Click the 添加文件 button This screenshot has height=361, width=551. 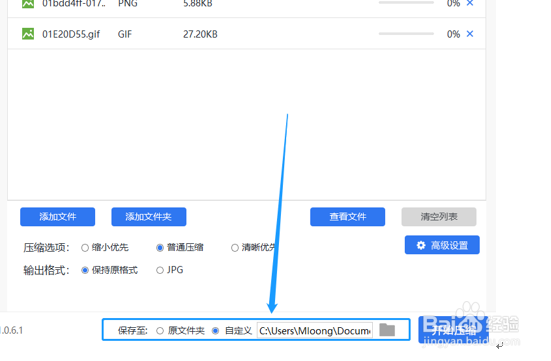pyautogui.click(x=58, y=217)
